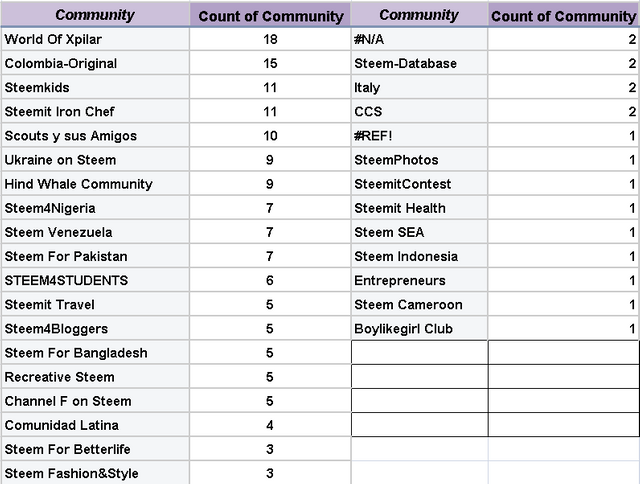Click the Recreative Steem cell
The height and width of the screenshot is (484, 640).
tap(95, 376)
